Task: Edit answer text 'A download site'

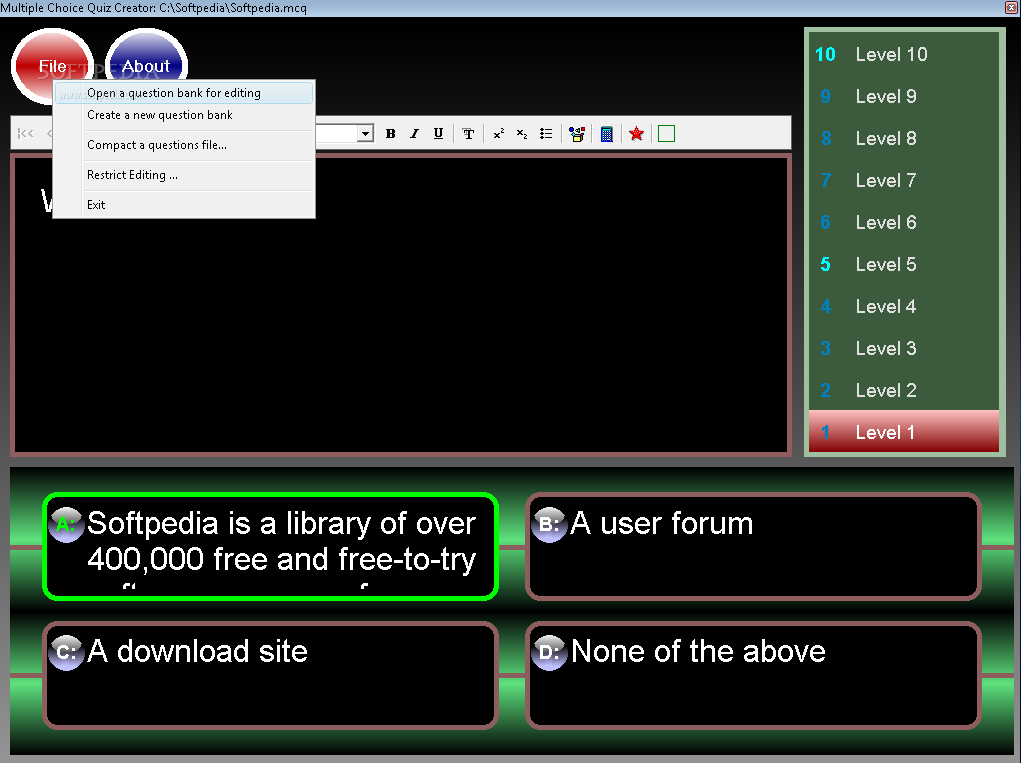Action: click(197, 651)
